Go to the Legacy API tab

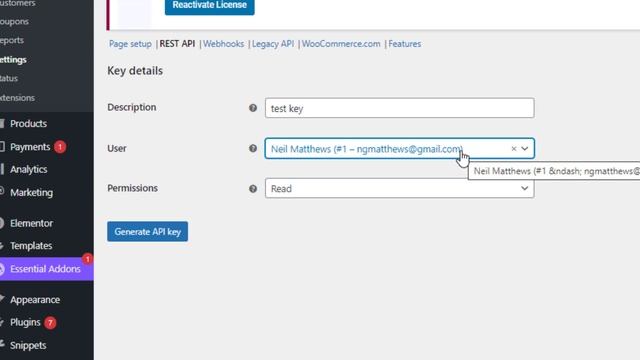(273, 44)
